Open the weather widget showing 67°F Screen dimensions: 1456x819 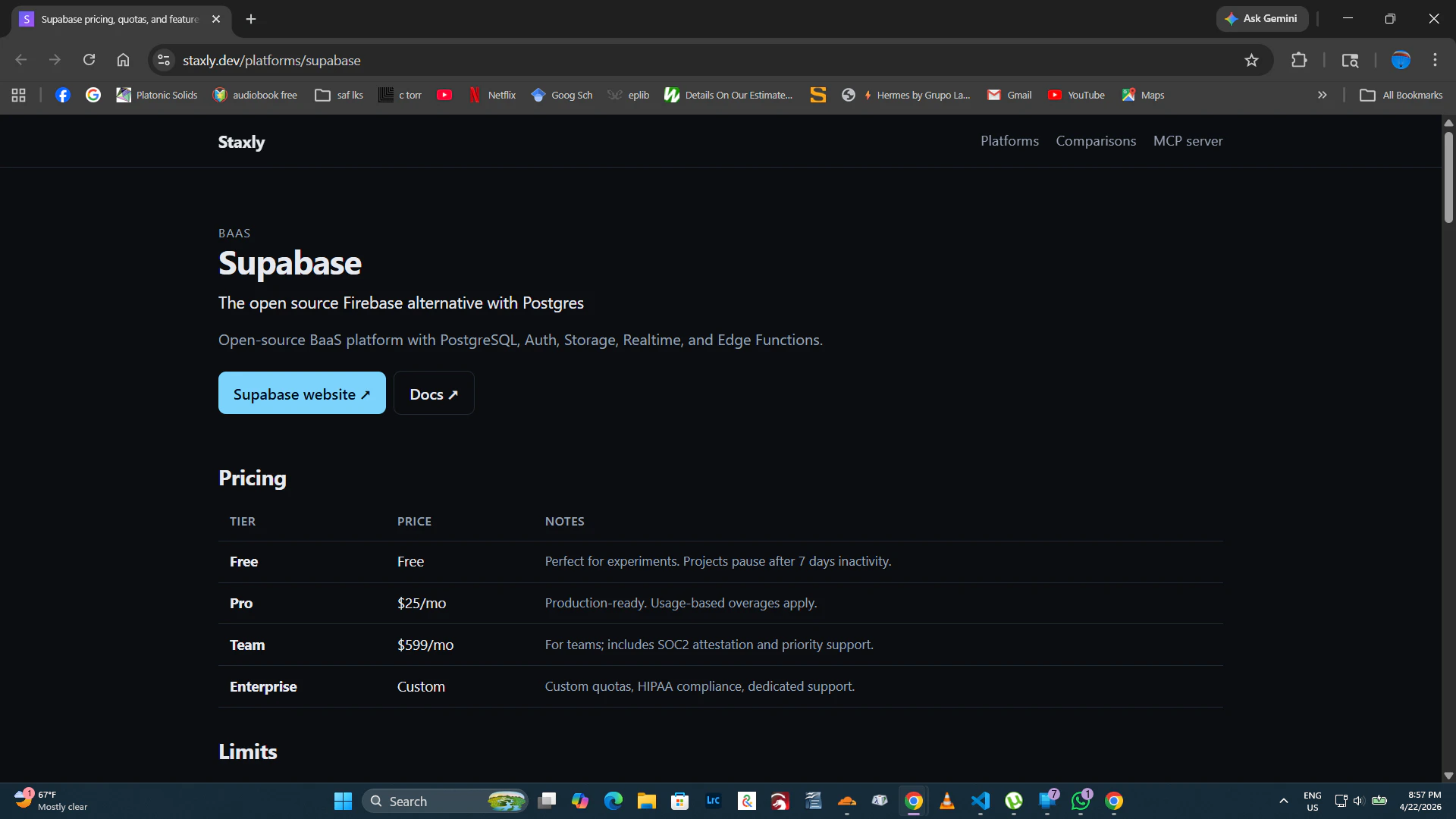[x=52, y=801]
